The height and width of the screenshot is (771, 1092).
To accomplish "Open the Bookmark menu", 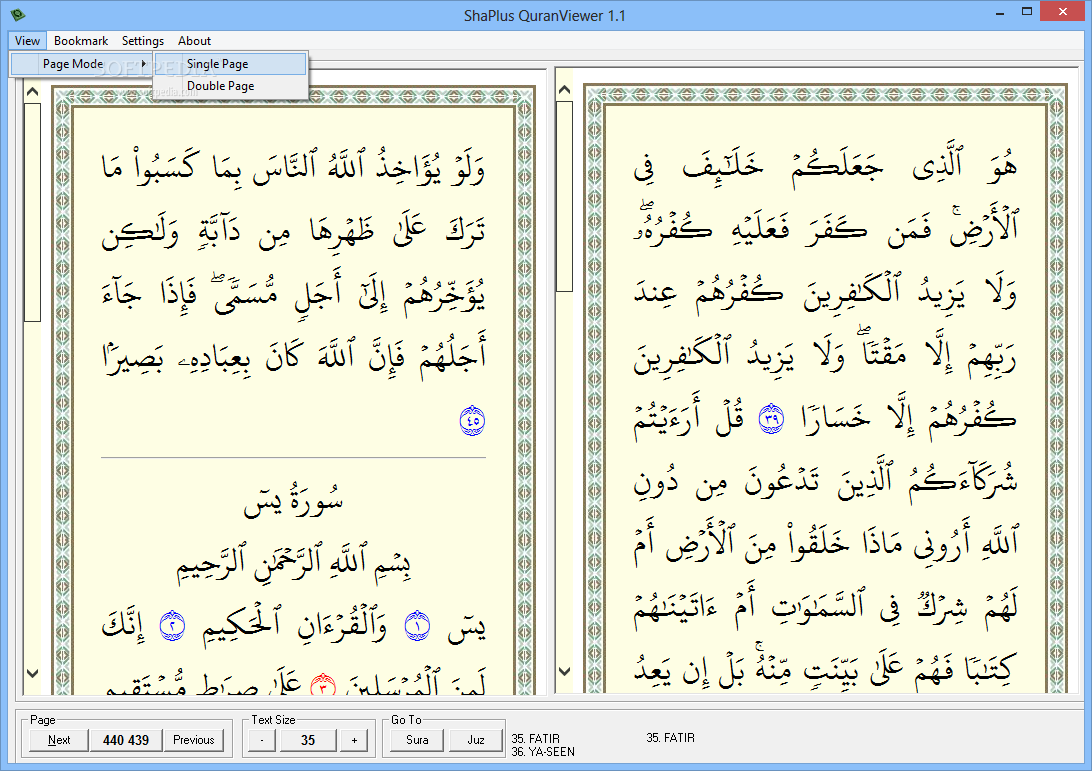I will (81, 40).
